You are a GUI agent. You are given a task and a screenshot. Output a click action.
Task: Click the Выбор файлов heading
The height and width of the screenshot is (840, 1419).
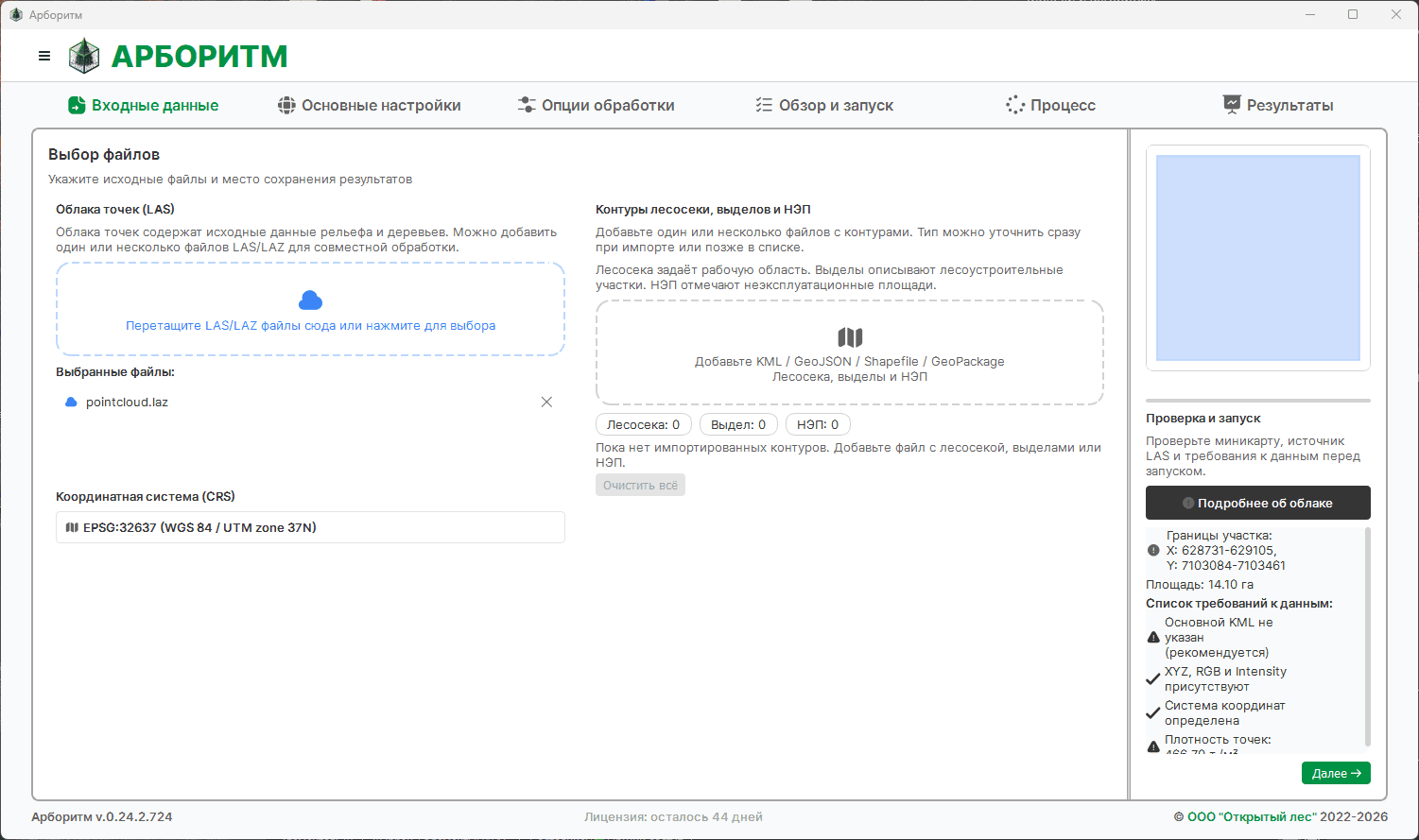tap(104, 155)
